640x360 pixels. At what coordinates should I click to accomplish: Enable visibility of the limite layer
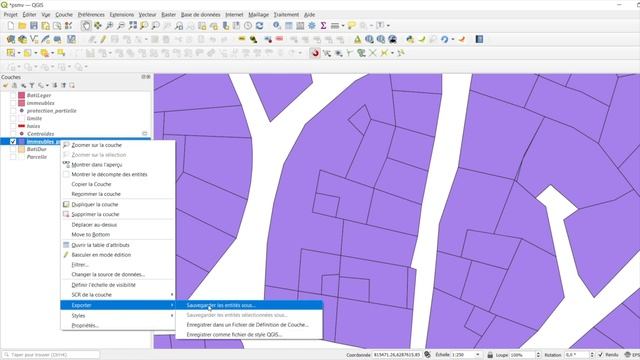13,118
